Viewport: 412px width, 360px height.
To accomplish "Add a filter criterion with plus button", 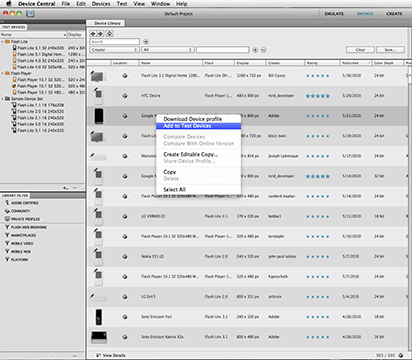I will pyautogui.click(x=255, y=50).
